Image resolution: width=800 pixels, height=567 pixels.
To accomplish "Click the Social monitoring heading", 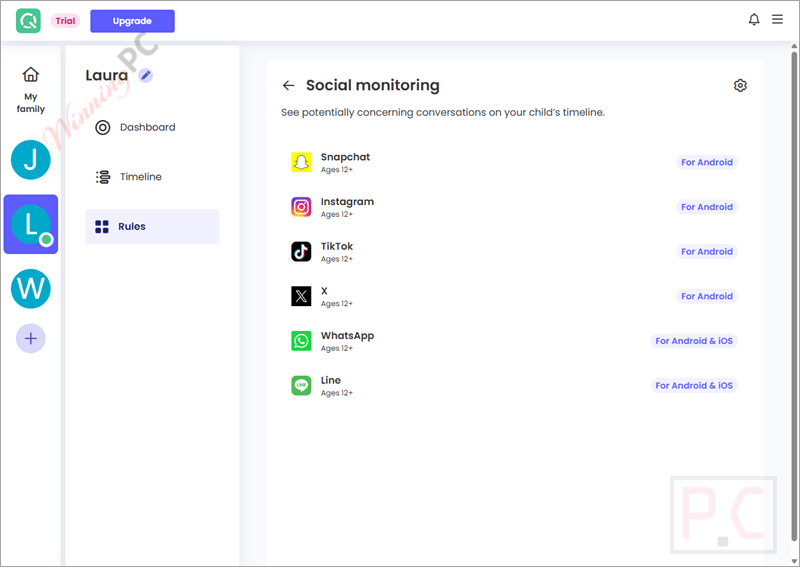I will coord(372,85).
